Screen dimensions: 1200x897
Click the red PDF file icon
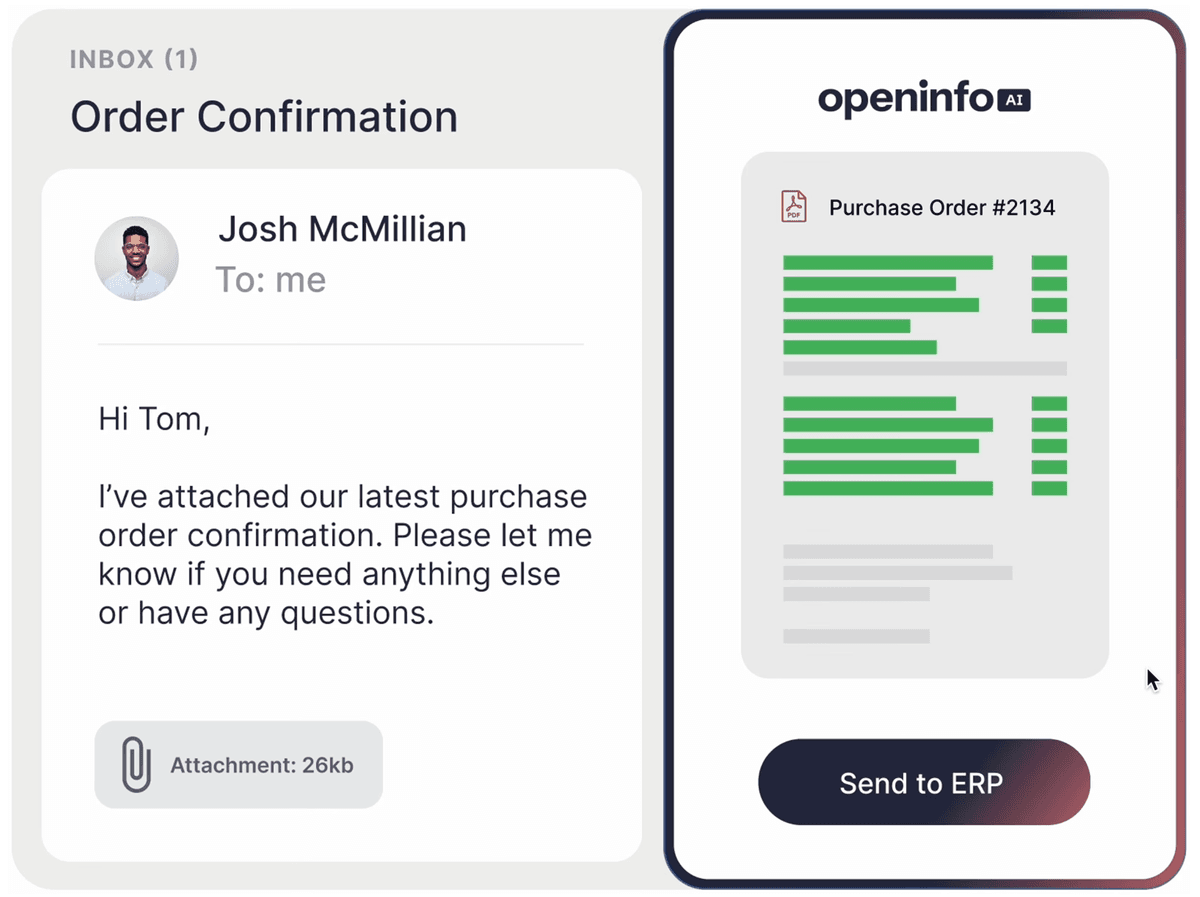[x=794, y=207]
